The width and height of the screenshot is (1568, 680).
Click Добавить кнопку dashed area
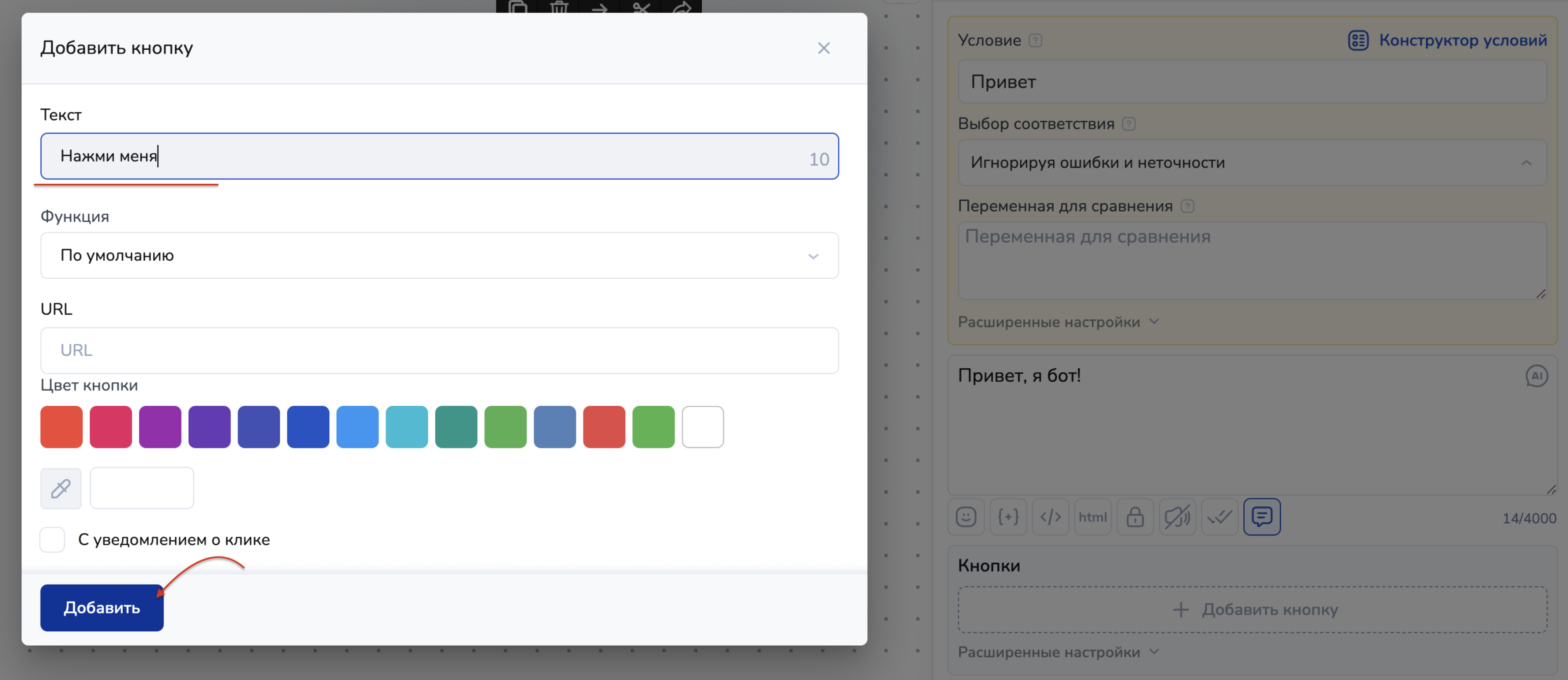(x=1251, y=609)
